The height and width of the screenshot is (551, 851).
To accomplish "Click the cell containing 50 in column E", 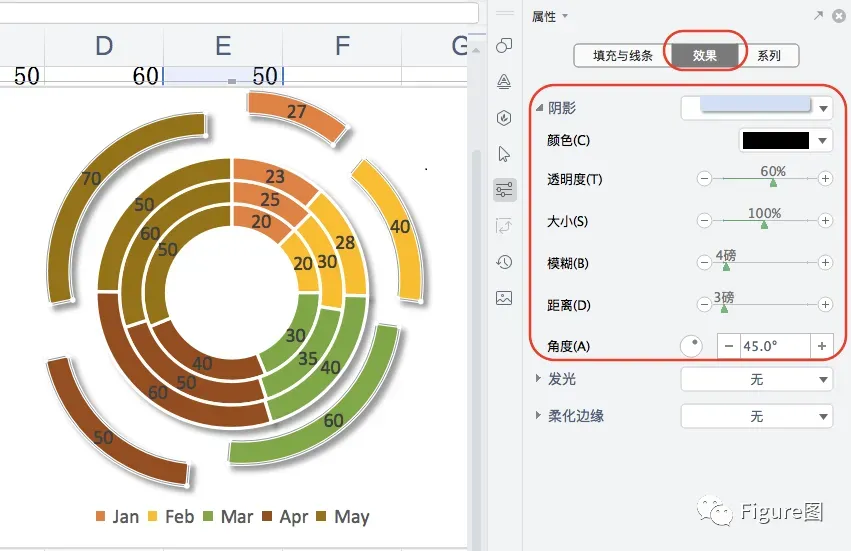I will point(223,76).
